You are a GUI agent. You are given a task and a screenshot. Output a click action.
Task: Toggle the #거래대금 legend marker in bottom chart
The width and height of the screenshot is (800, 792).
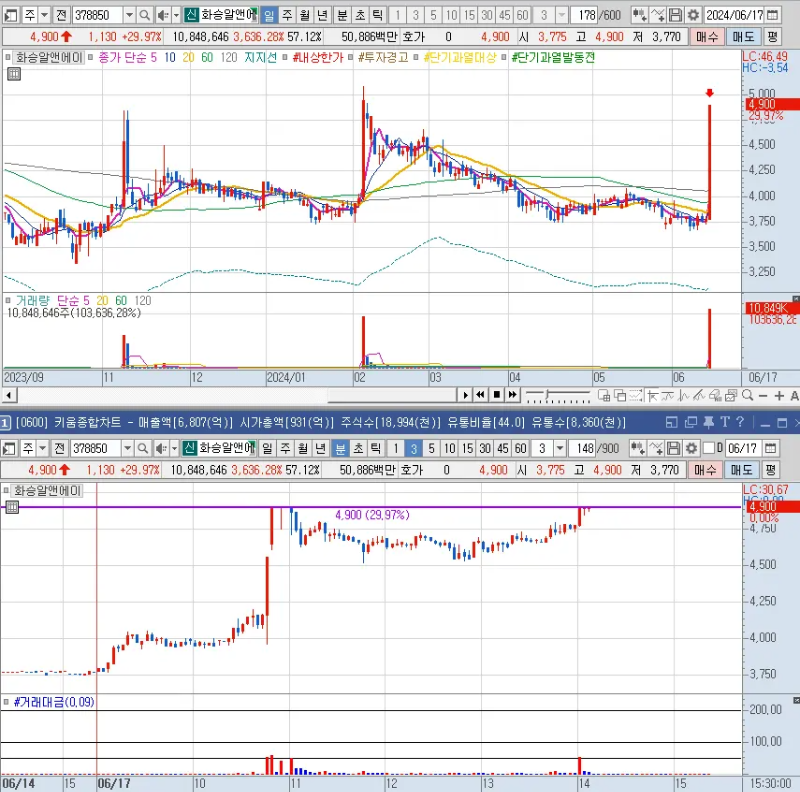(x=6, y=702)
